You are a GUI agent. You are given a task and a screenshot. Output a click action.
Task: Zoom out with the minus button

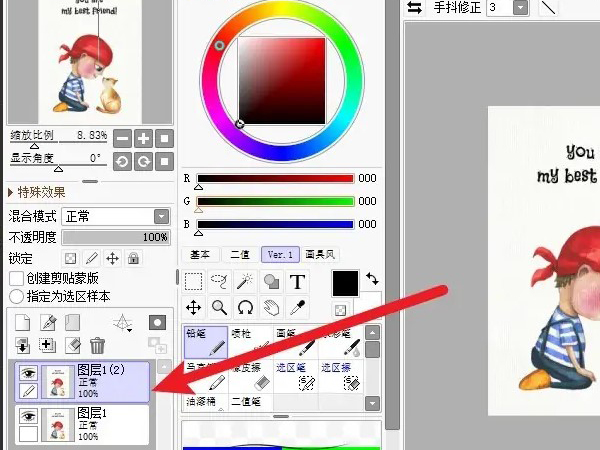(x=122, y=138)
